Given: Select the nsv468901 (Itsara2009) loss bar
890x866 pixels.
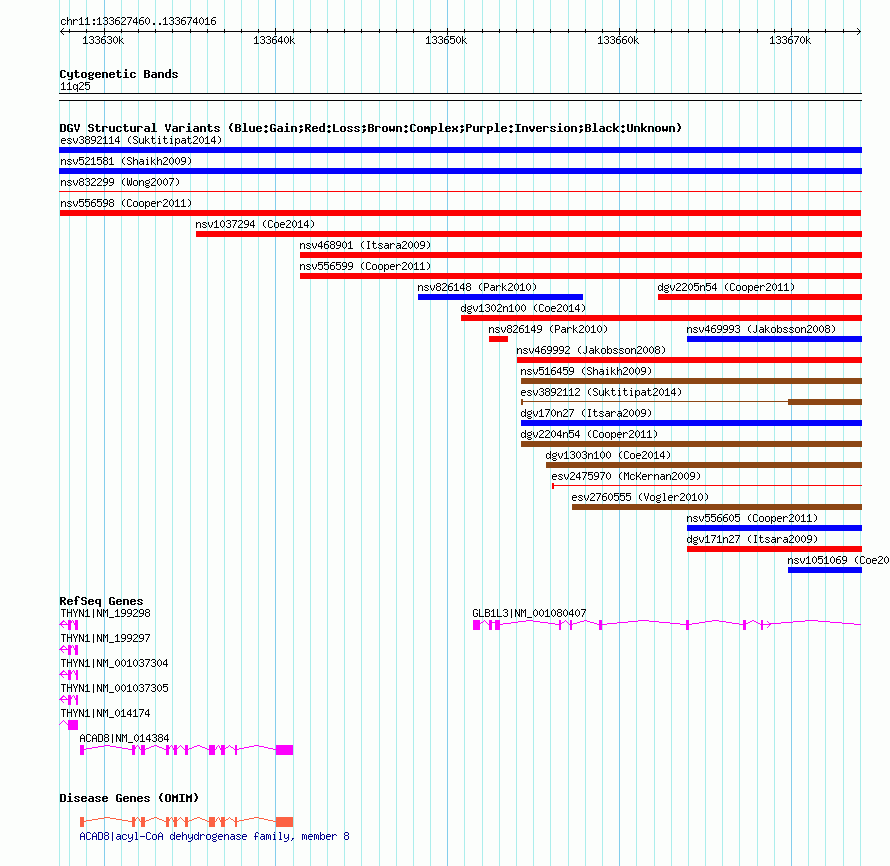Looking at the screenshot, I should click(x=581, y=255).
